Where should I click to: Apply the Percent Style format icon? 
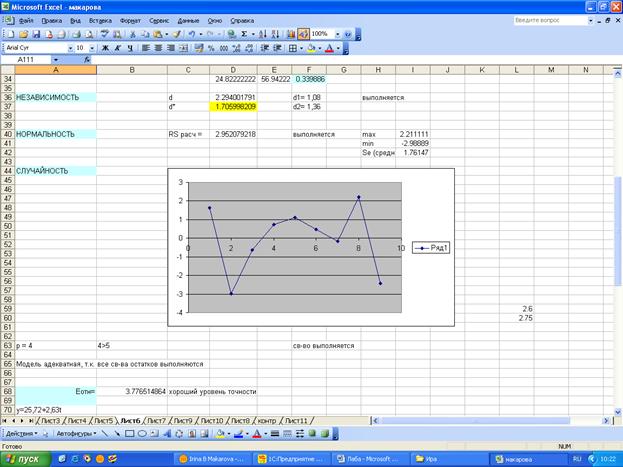pyautogui.click(x=213, y=47)
